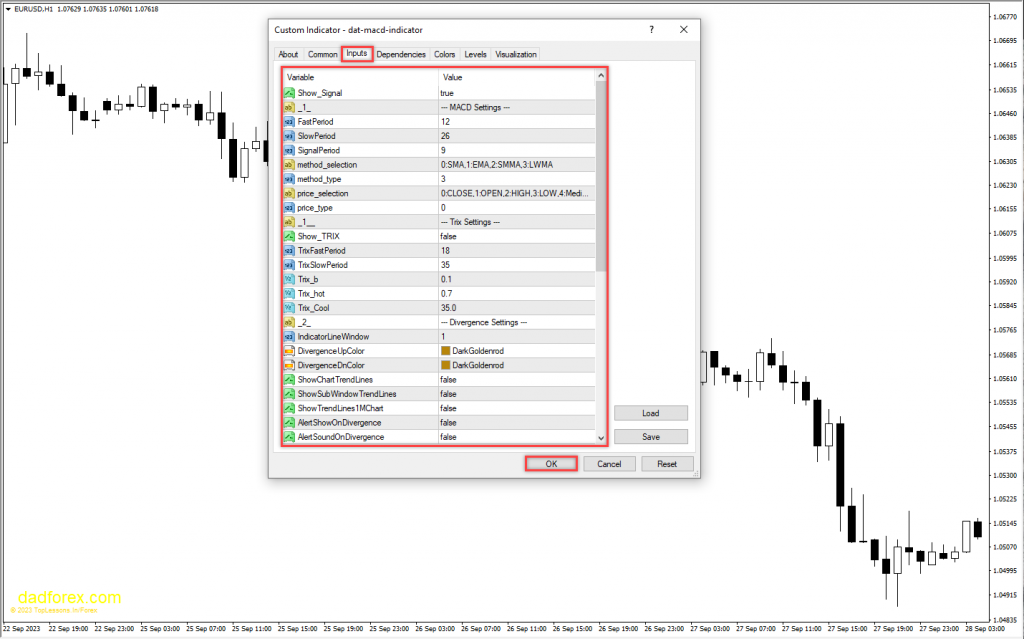This screenshot has height=639, width=1024.
Task: Click the inputs list vertical scrollbar thumb
Action: 601,176
